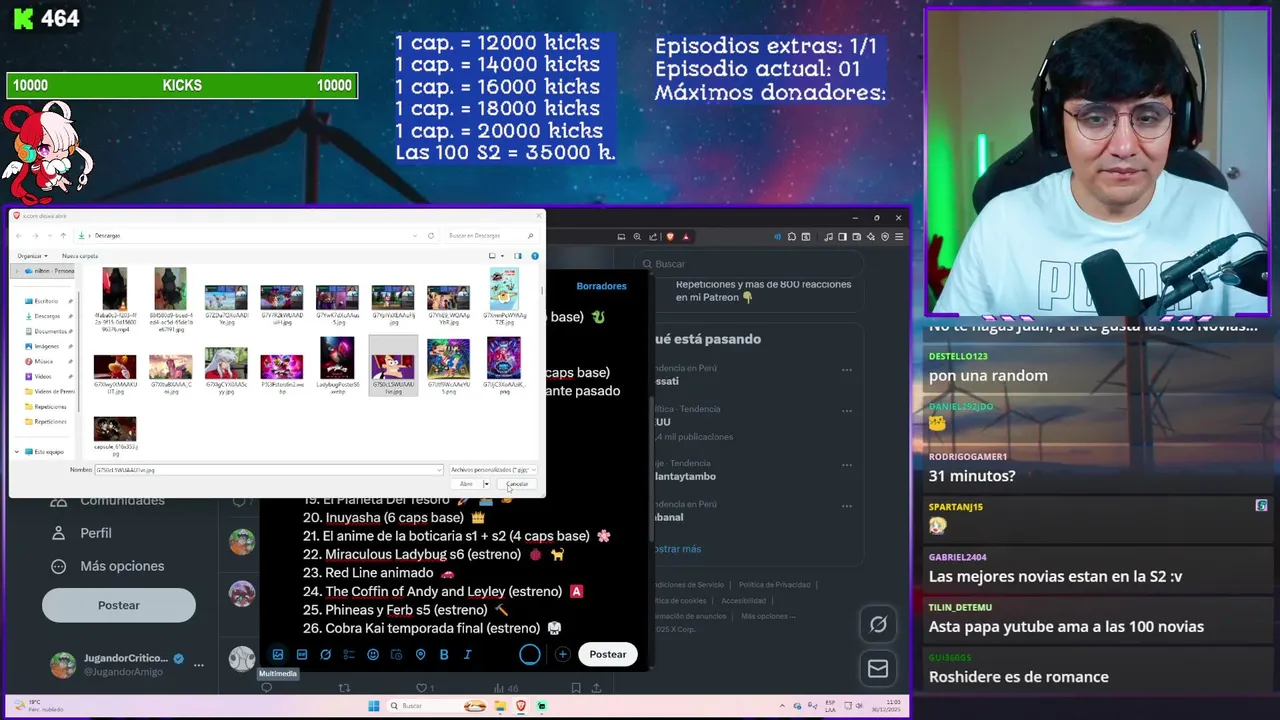Viewport: 1280px width, 720px height.
Task: Expand the address bar path dropdown
Action: pyautogui.click(x=415, y=236)
